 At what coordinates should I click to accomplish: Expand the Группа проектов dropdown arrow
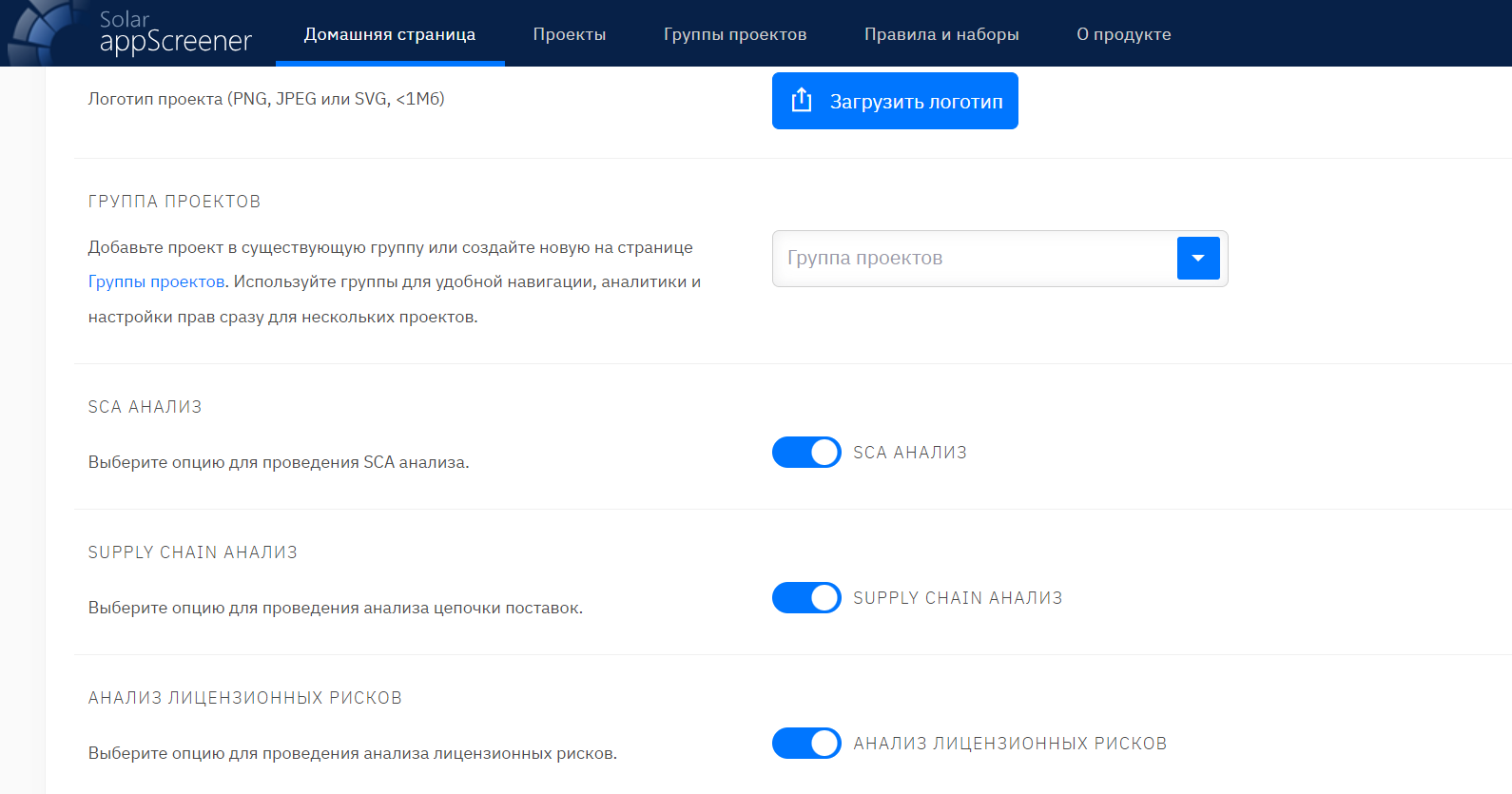pos(1198,259)
